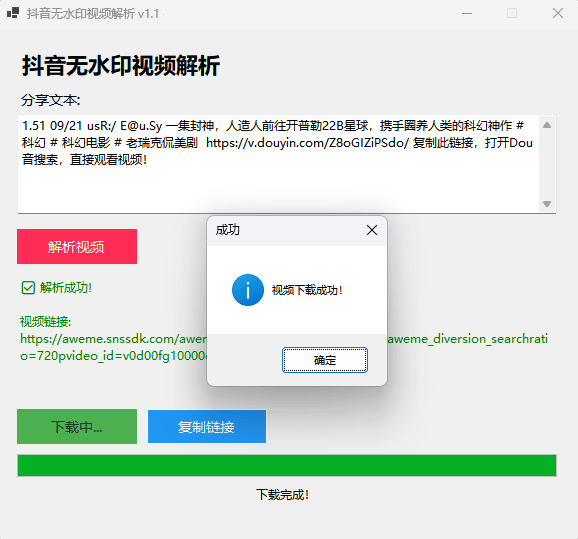The height and width of the screenshot is (539, 578).
Task: Close the main application window
Action: pyautogui.click(x=558, y=14)
